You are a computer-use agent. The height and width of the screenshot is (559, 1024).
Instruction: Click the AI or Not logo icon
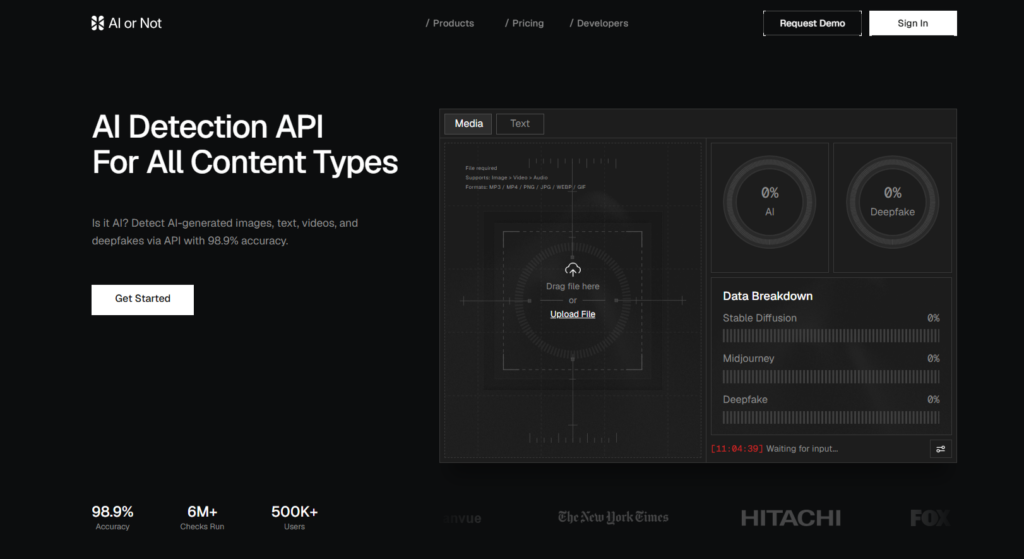[x=97, y=24]
